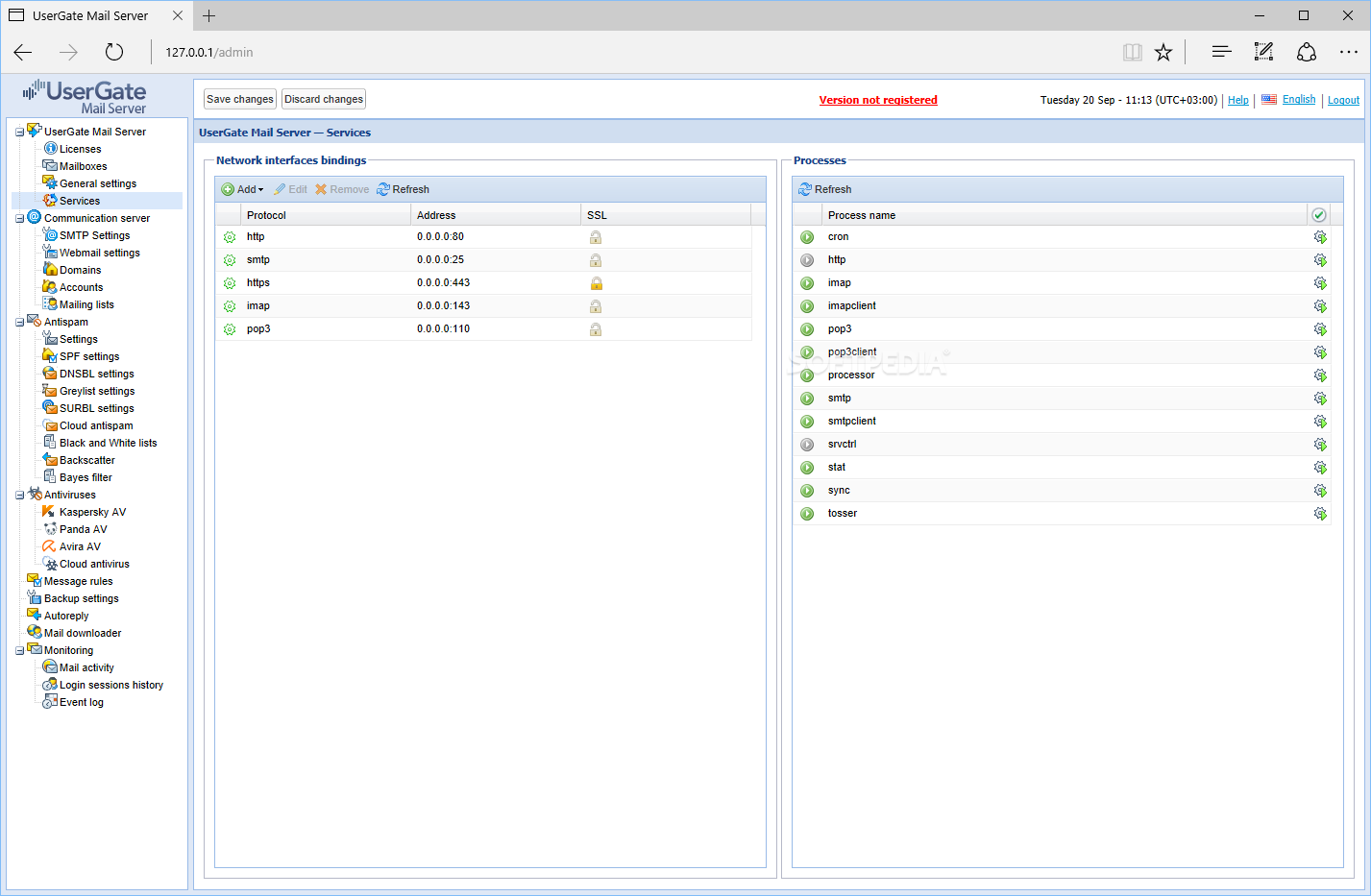Click the browser favorites star icon
The width and height of the screenshot is (1371, 896).
pos(1163,52)
